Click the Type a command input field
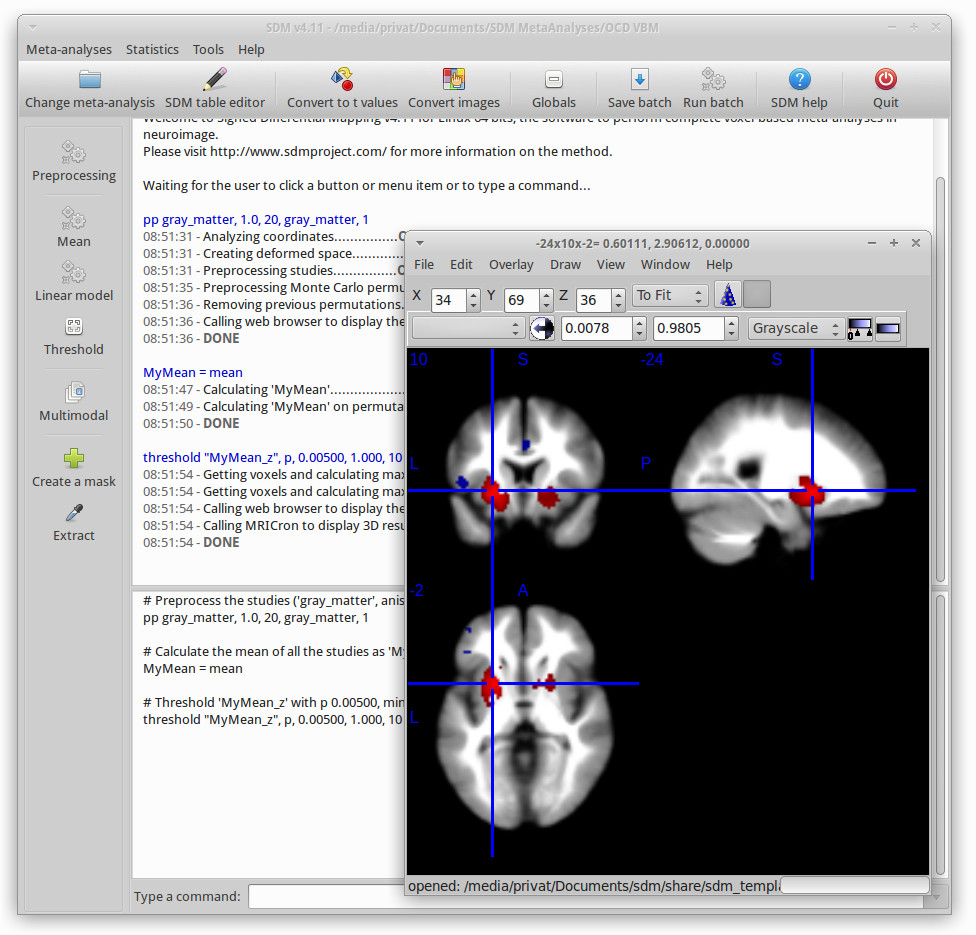This screenshot has width=976, height=935. 330,896
